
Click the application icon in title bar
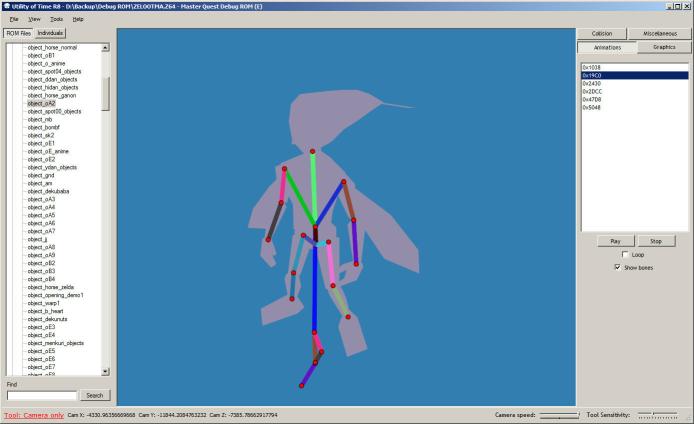[6, 6]
